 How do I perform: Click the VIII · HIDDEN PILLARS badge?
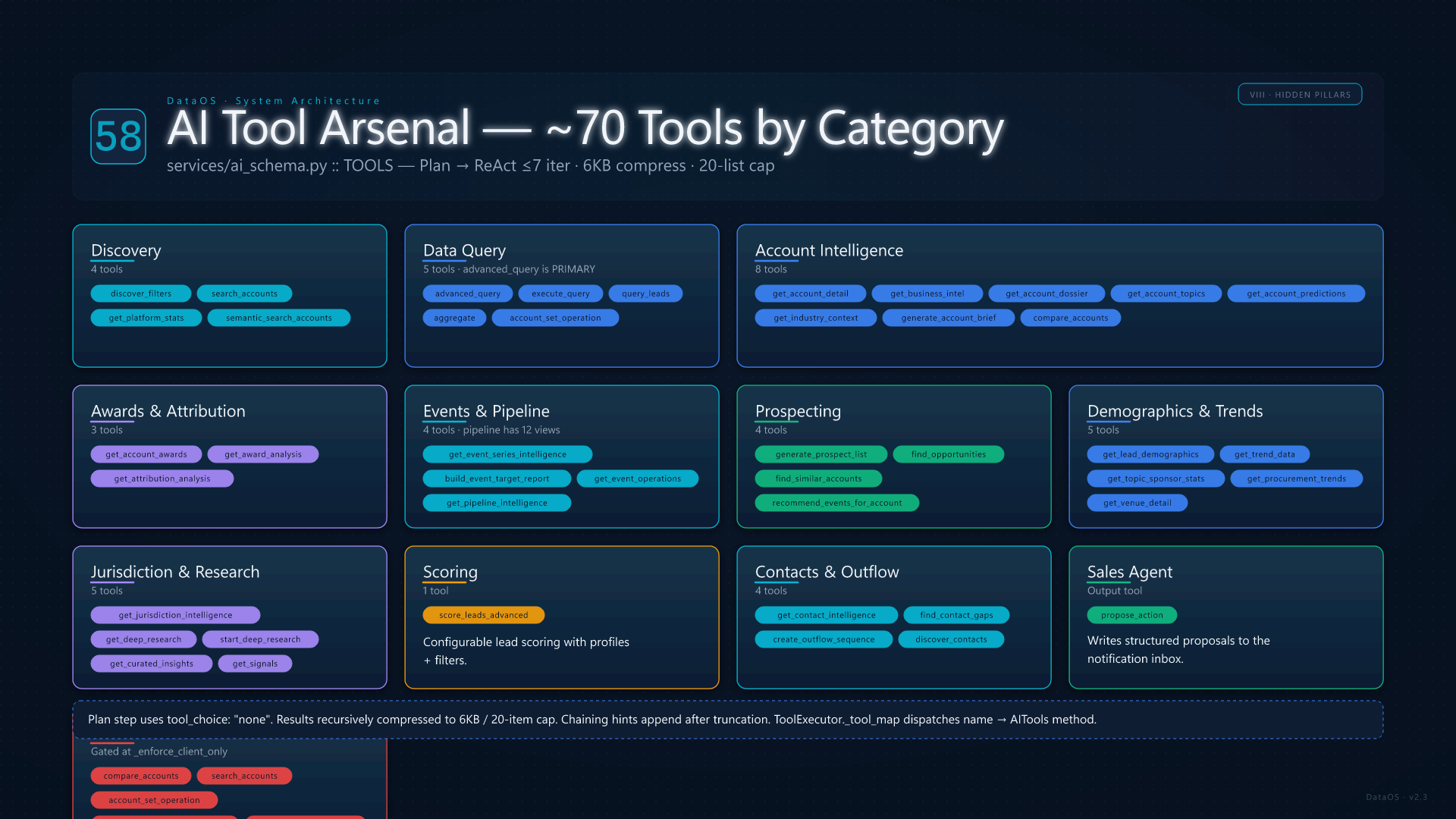[1300, 95]
